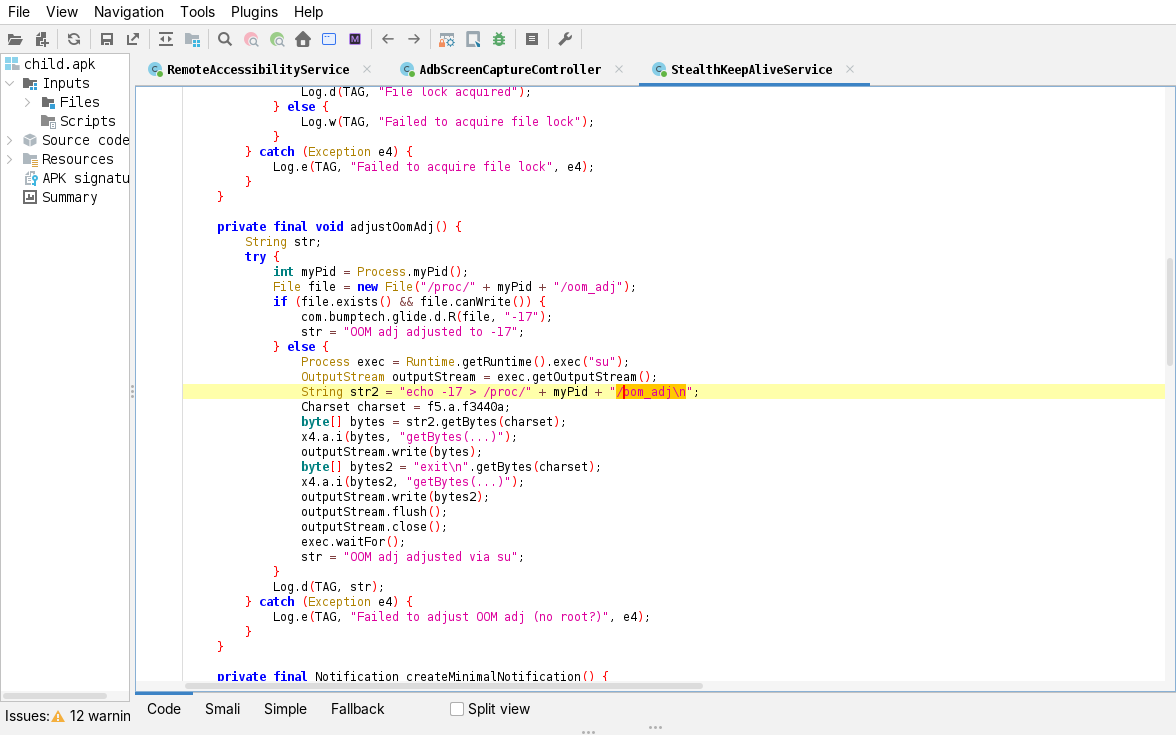
Task: Select child.apk in project tree
Action: click(59, 64)
